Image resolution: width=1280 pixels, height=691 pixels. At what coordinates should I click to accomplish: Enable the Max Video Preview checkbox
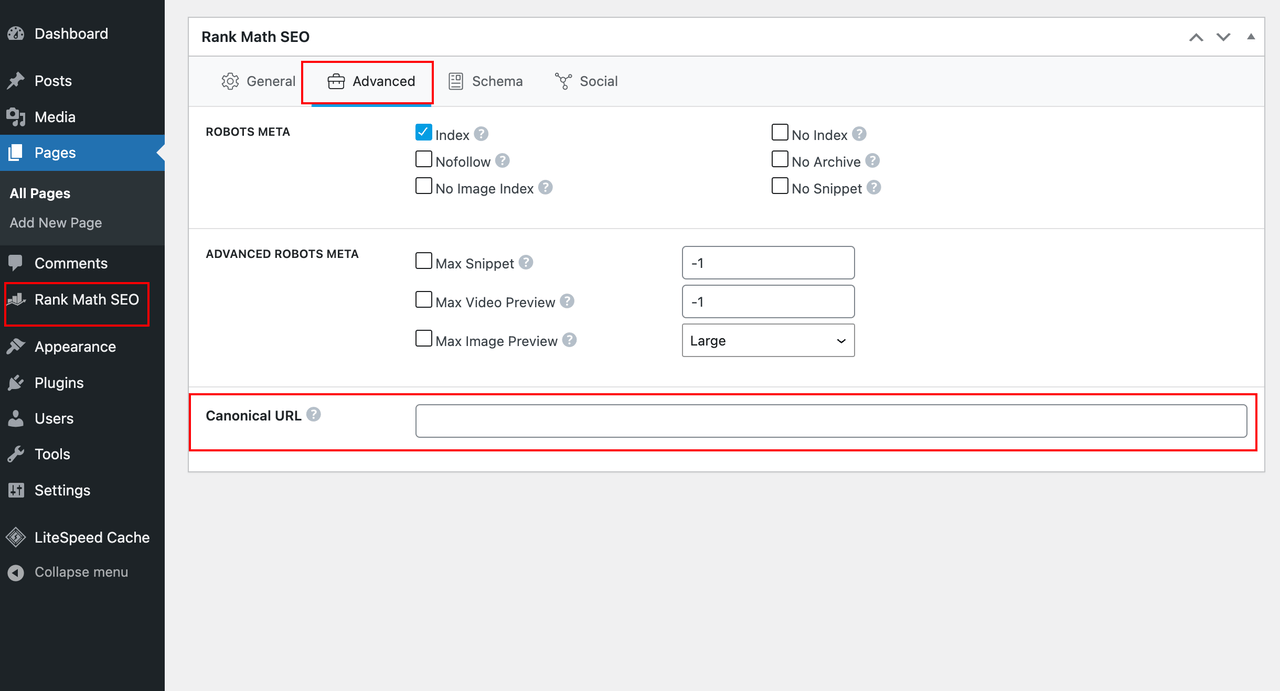[x=424, y=300]
